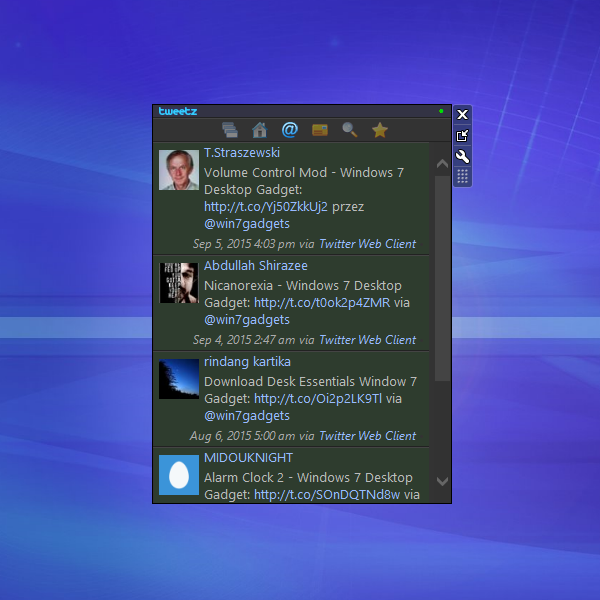Show mentions with the @ icon
Image resolution: width=600 pixels, height=600 pixels.
290,130
